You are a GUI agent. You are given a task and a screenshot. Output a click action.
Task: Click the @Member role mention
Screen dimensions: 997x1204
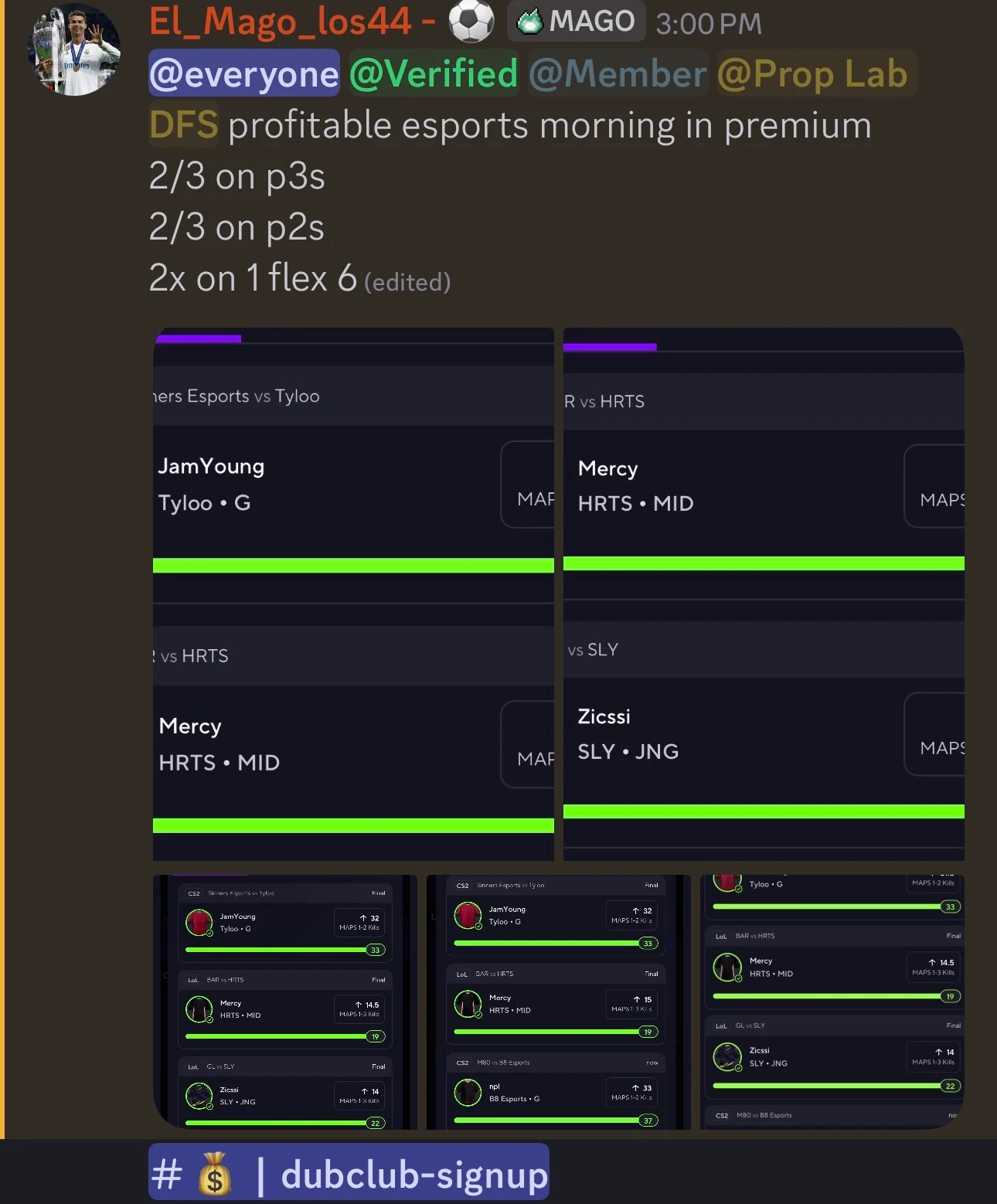tap(618, 73)
